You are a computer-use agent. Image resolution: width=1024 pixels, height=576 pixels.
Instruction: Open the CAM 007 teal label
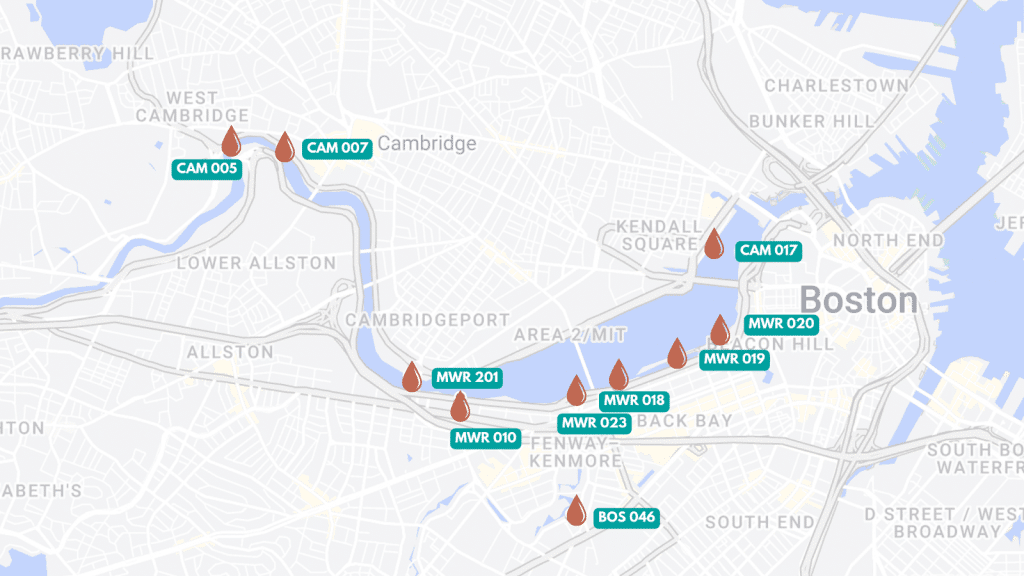click(x=337, y=148)
